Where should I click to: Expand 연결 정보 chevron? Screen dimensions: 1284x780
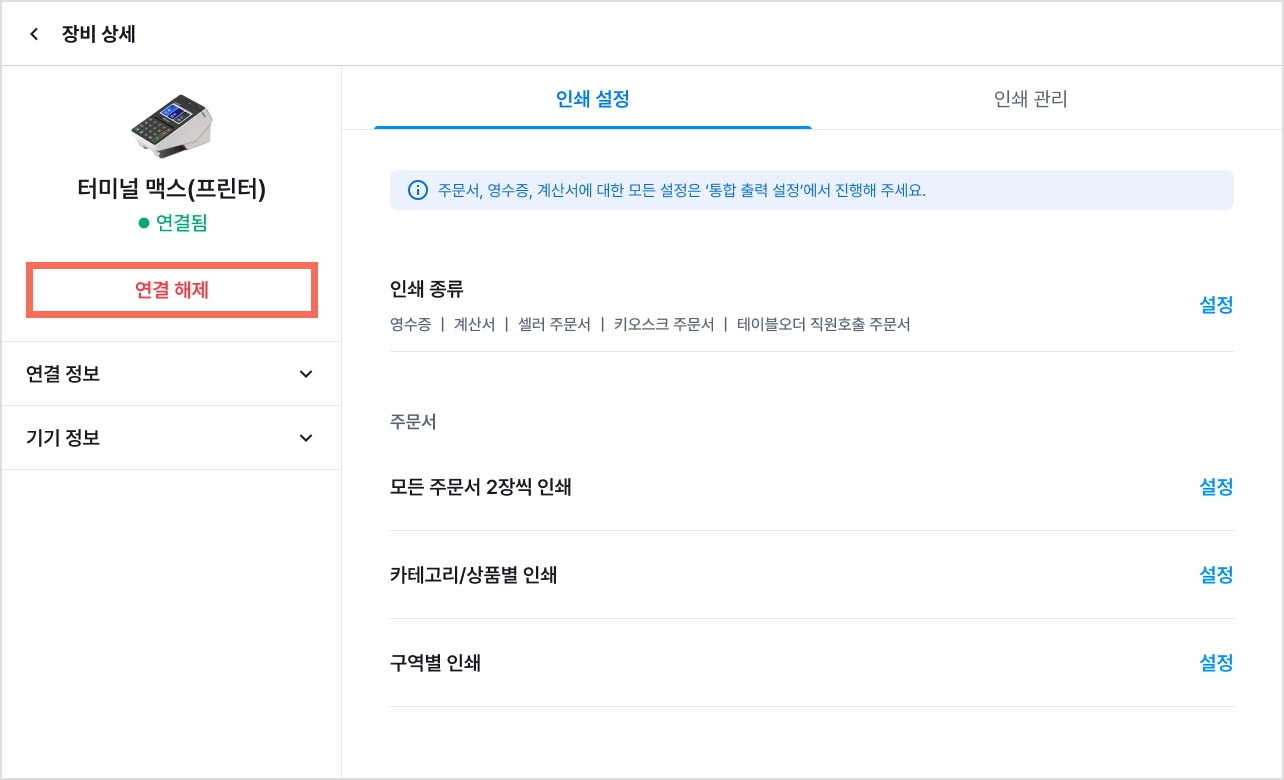[306, 374]
